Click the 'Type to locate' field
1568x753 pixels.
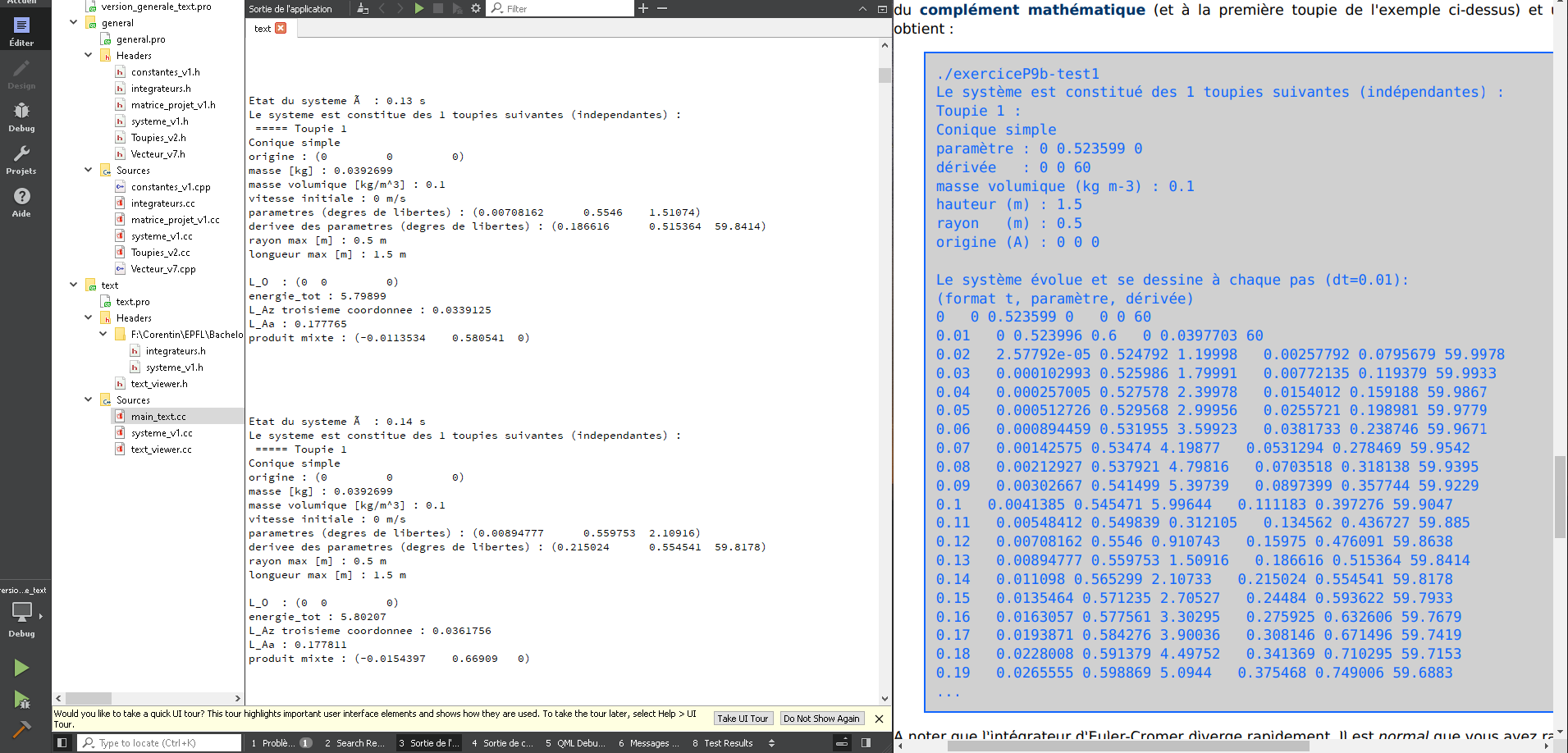160,742
